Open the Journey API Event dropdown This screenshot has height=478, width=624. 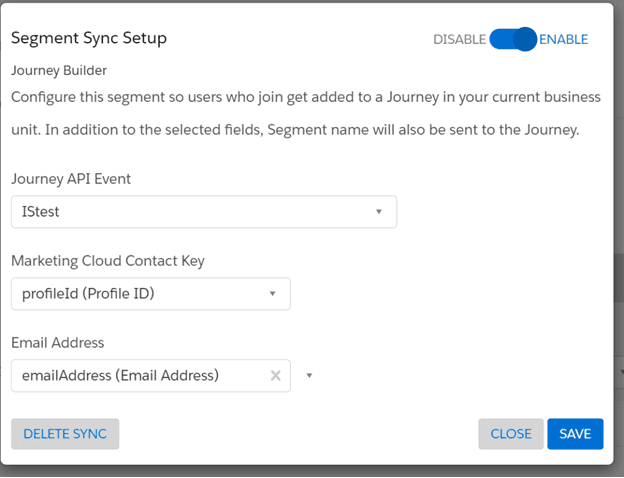click(203, 212)
